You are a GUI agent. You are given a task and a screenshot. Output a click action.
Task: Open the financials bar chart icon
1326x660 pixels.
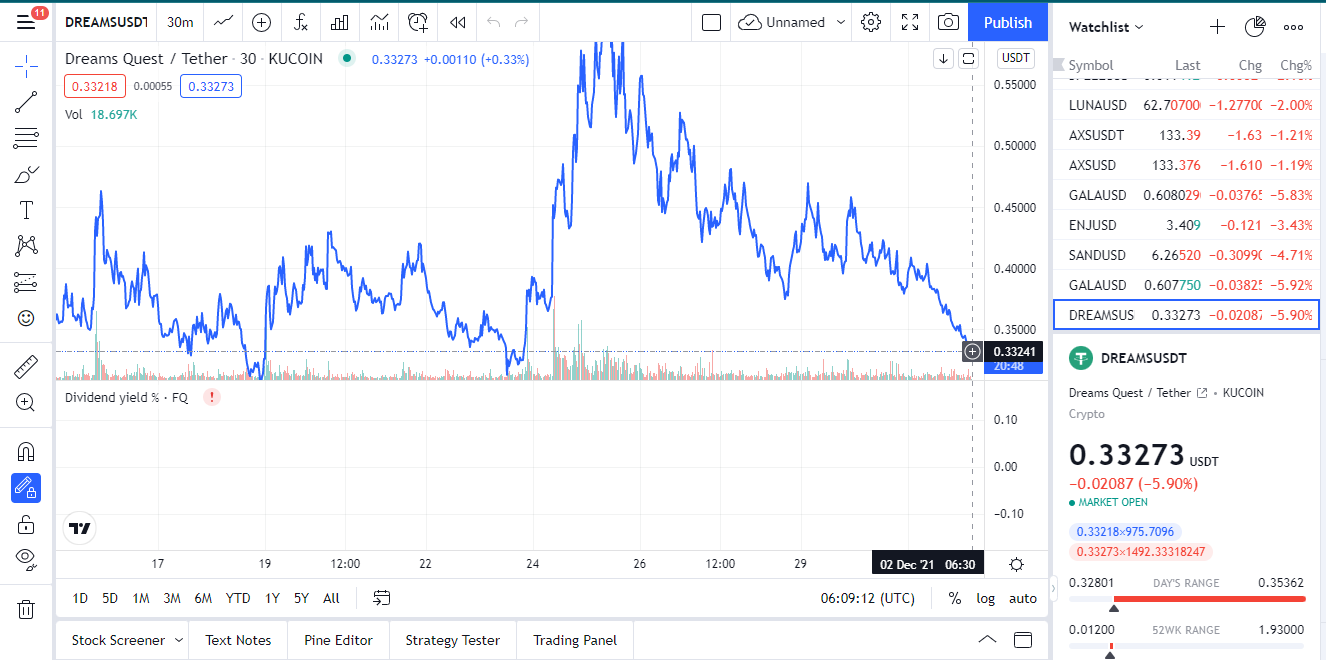pos(340,22)
